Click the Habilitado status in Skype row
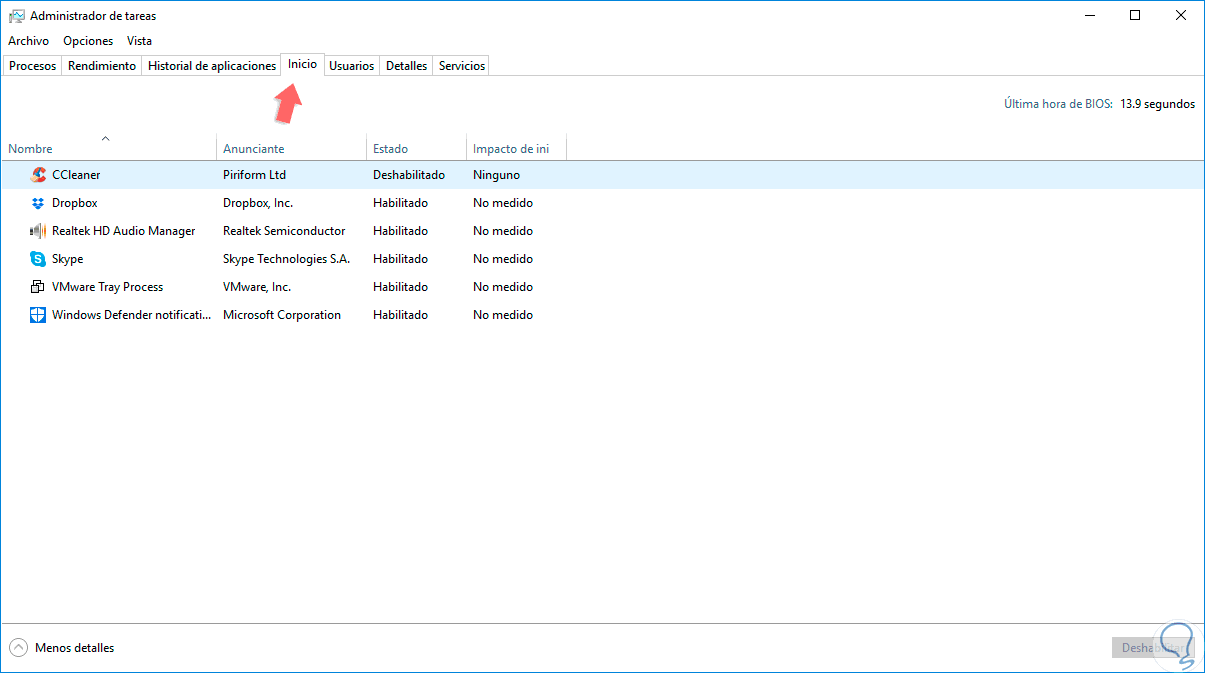The width and height of the screenshot is (1205, 673). pyautogui.click(x=400, y=259)
